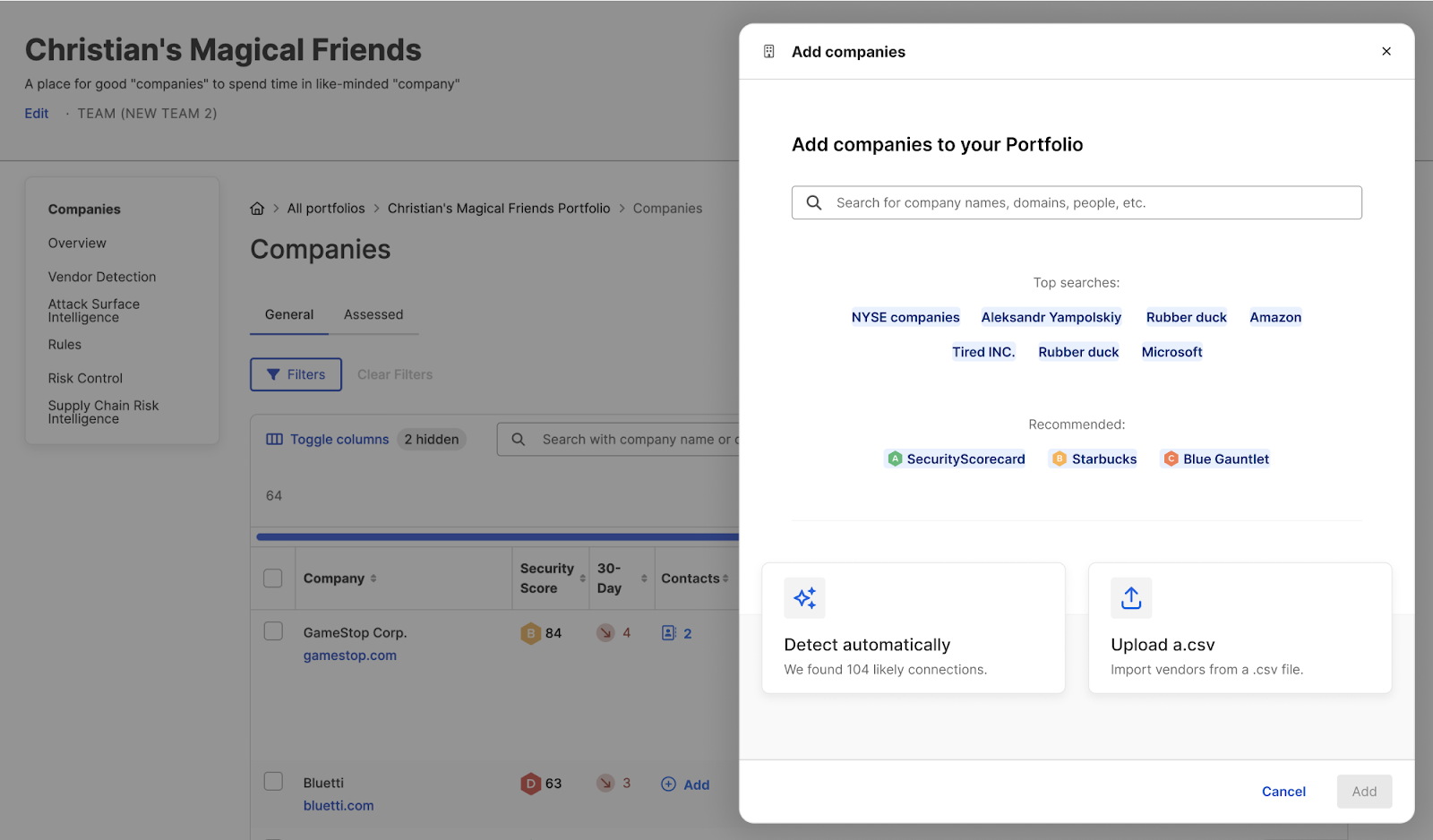Click the B grade icon beside Starbucks
Image resolution: width=1433 pixels, height=840 pixels.
click(1060, 459)
